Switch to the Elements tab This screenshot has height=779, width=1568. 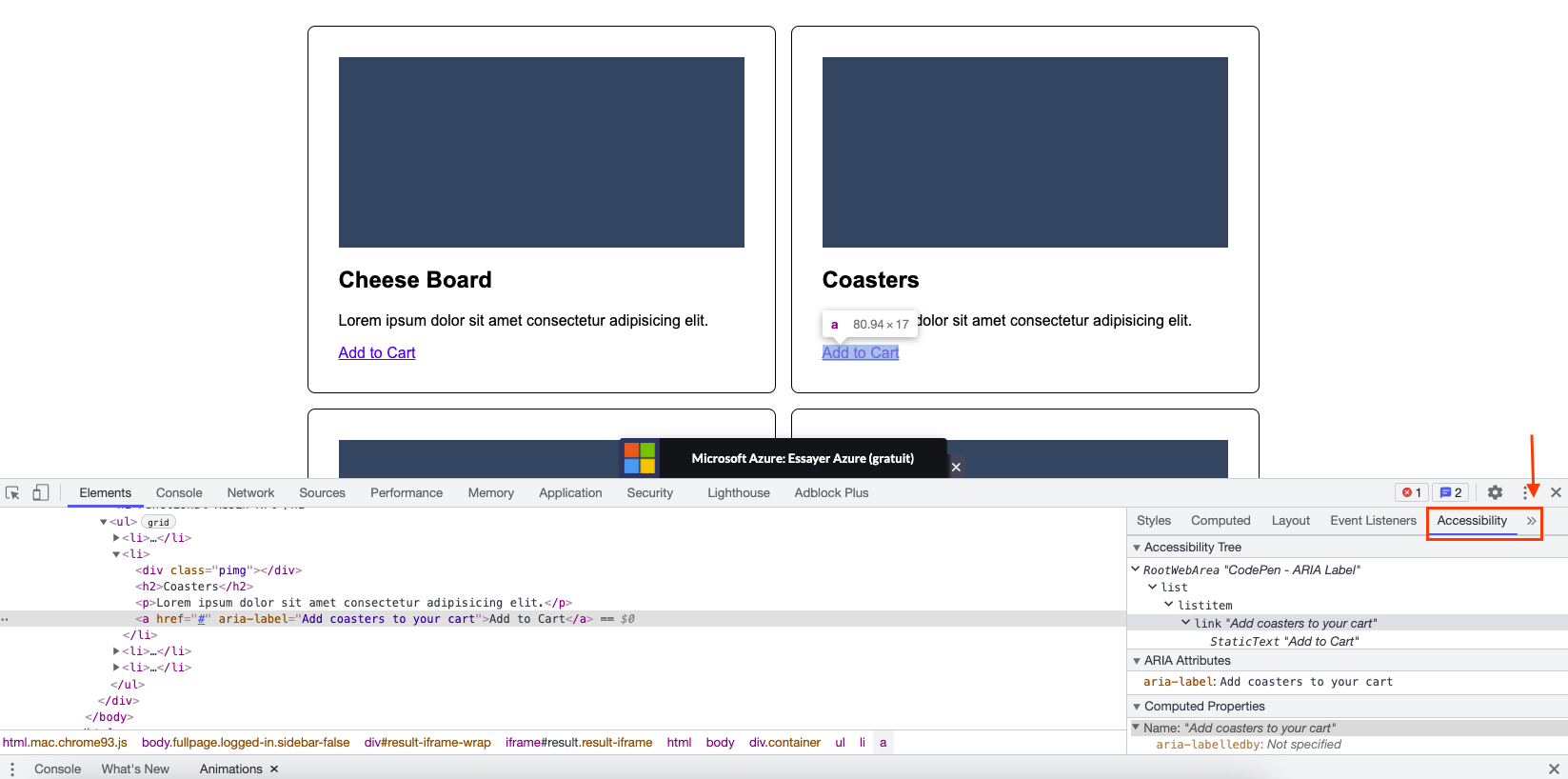pos(106,492)
